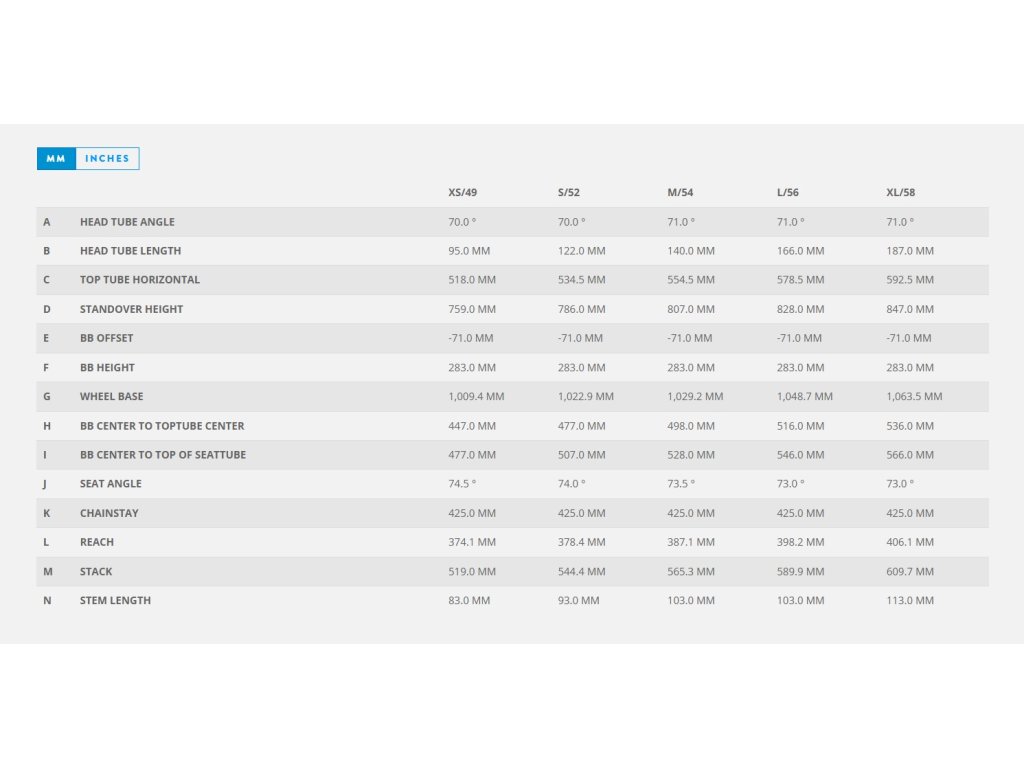Switch units to INCHES
1024x768 pixels.
(107, 159)
